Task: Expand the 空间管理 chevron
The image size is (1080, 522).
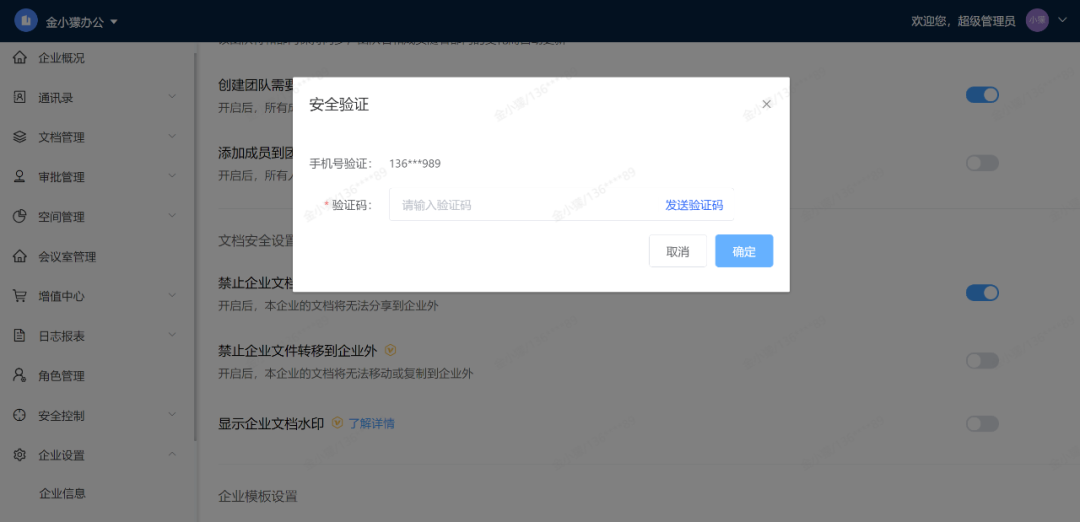Action: coord(172,216)
